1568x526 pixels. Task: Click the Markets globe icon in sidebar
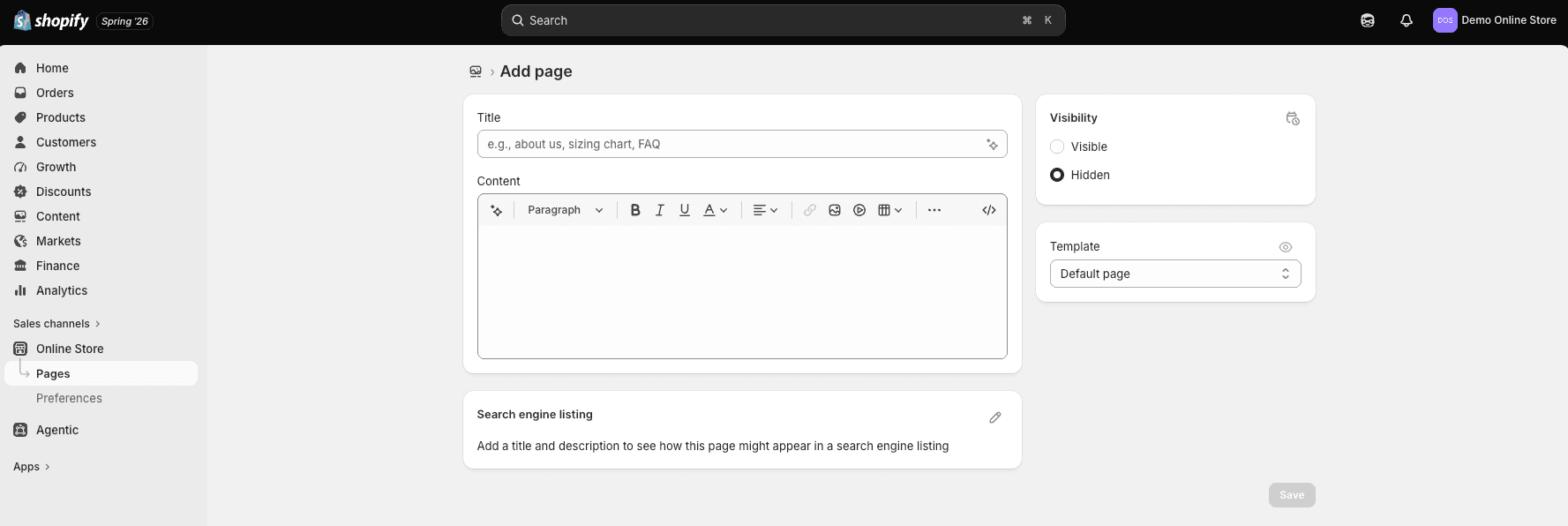tap(20, 241)
